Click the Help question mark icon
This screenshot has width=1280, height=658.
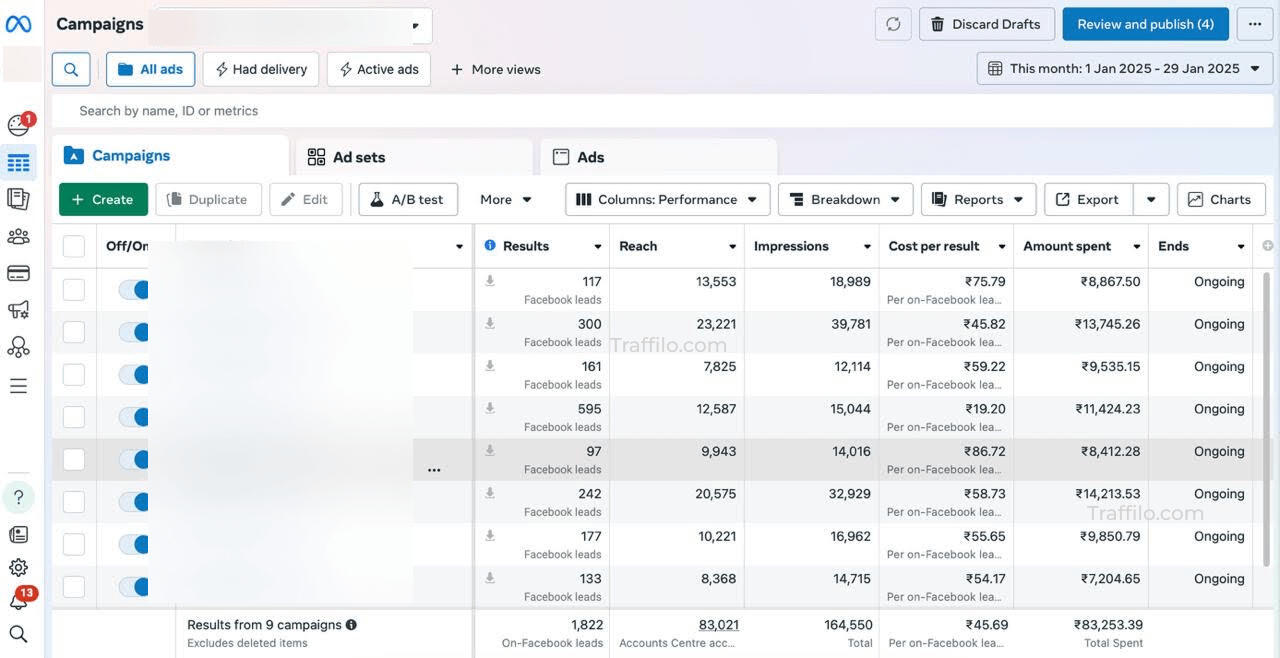pyautogui.click(x=18, y=497)
